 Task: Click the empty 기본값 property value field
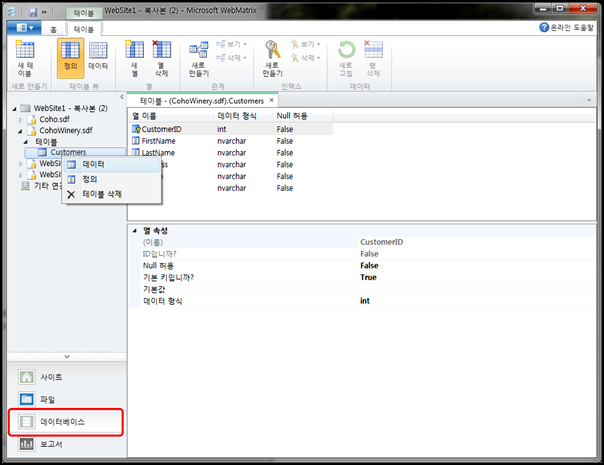476,289
